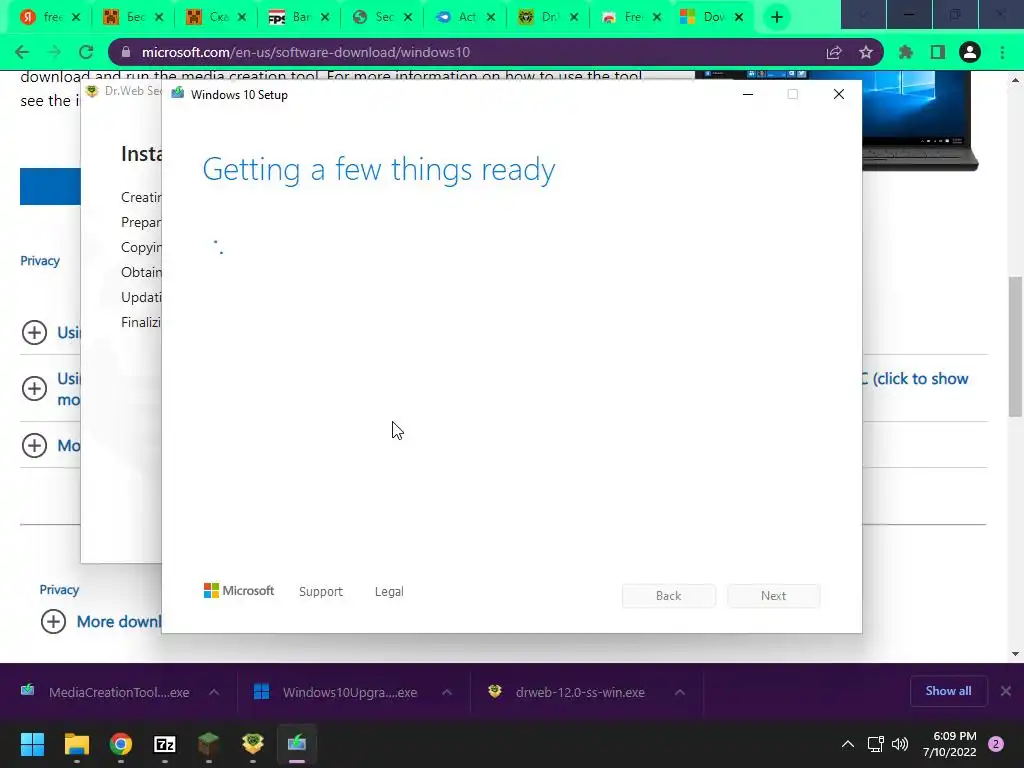This screenshot has width=1024, height=768.
Task: Open Windows Setup icon on taskbar
Action: point(296,744)
